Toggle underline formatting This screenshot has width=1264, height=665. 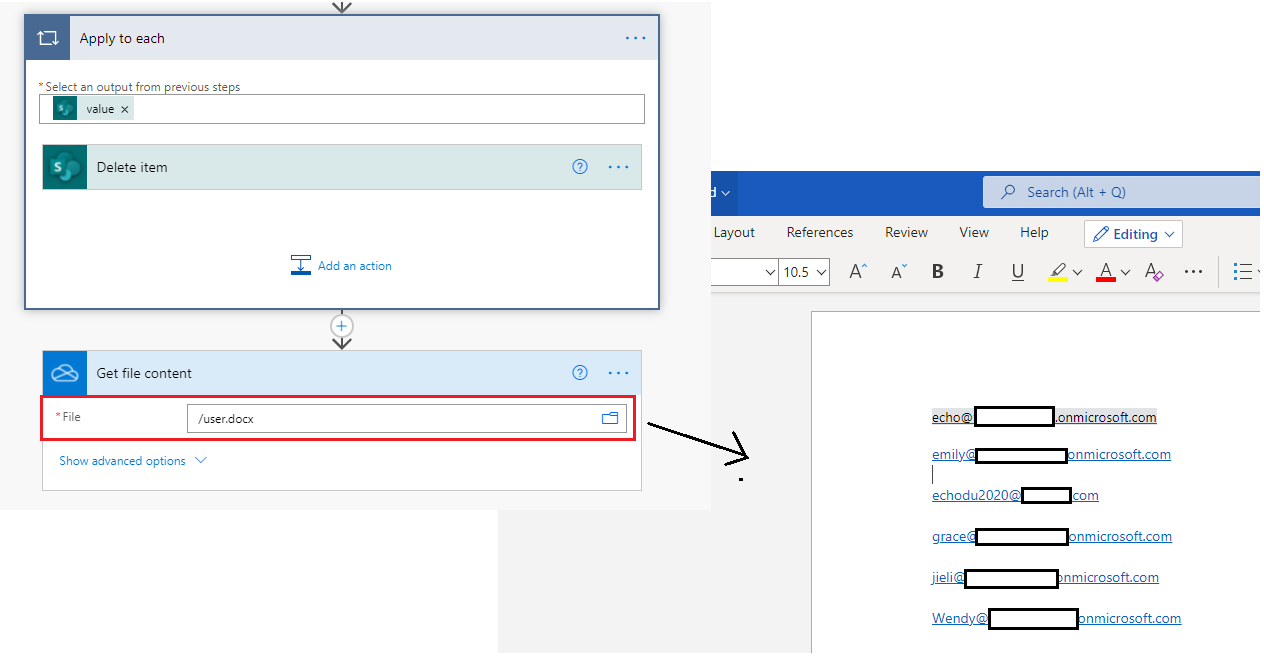[1018, 271]
